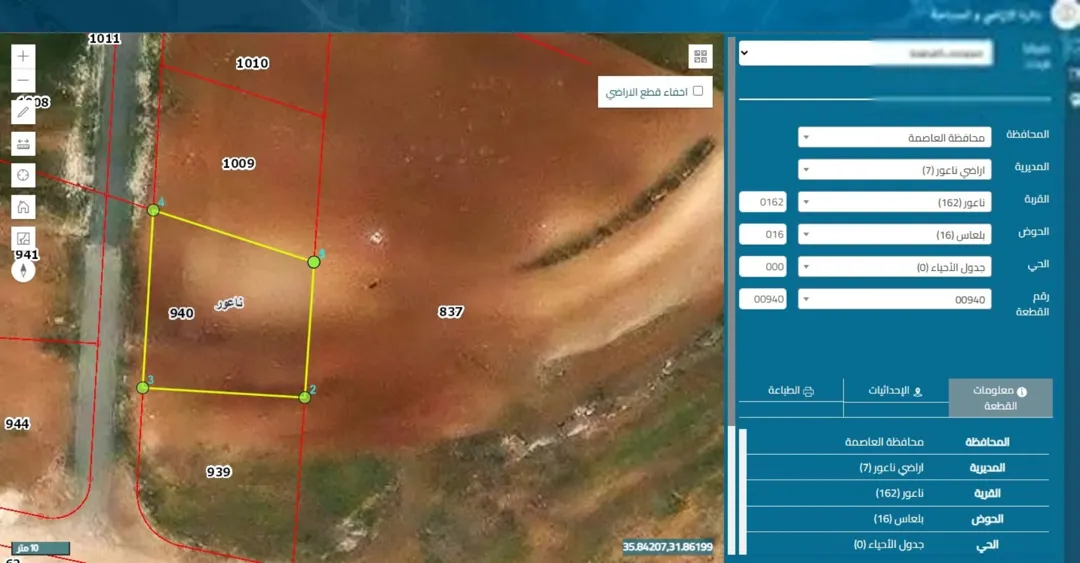Open the القرية village dropdown ناعور (162)
Screen dimensions: 1080x563
pyautogui.click(x=894, y=202)
